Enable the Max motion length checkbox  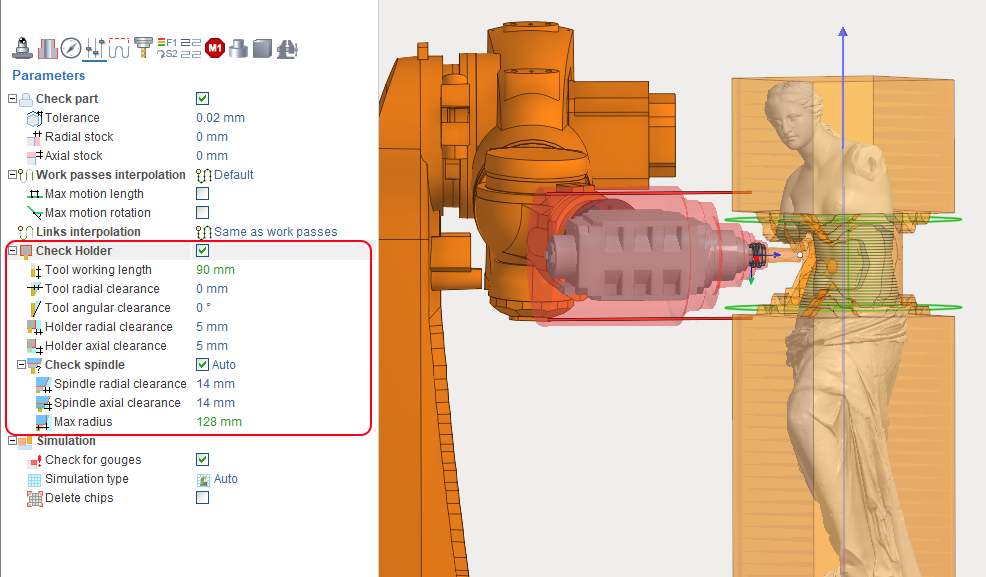pyautogui.click(x=202, y=194)
